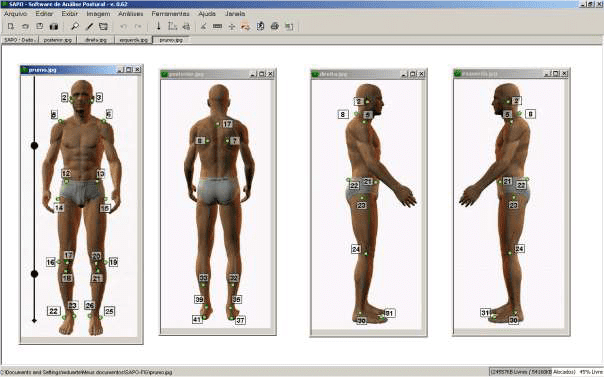This screenshot has width=604, height=377.
Task: Click marker label 37 in posterior view window
Action: click(x=240, y=320)
